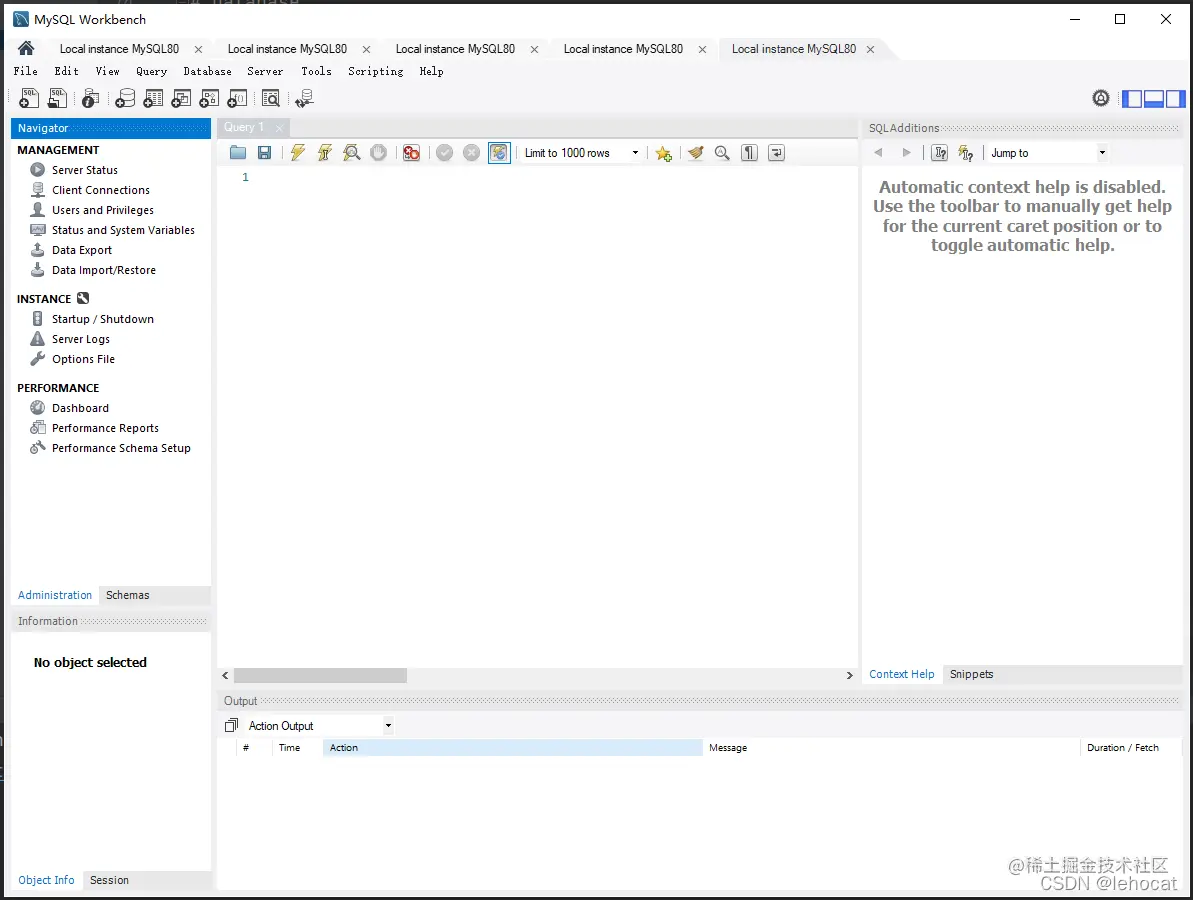
Task: Open the Query menu
Action: pyautogui.click(x=151, y=71)
